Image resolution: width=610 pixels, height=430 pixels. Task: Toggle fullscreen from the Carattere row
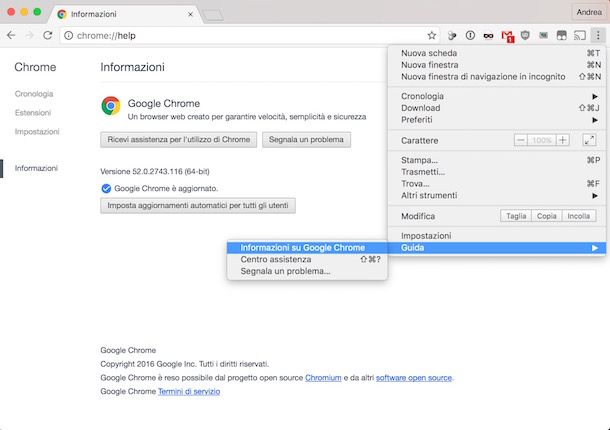pyautogui.click(x=589, y=140)
